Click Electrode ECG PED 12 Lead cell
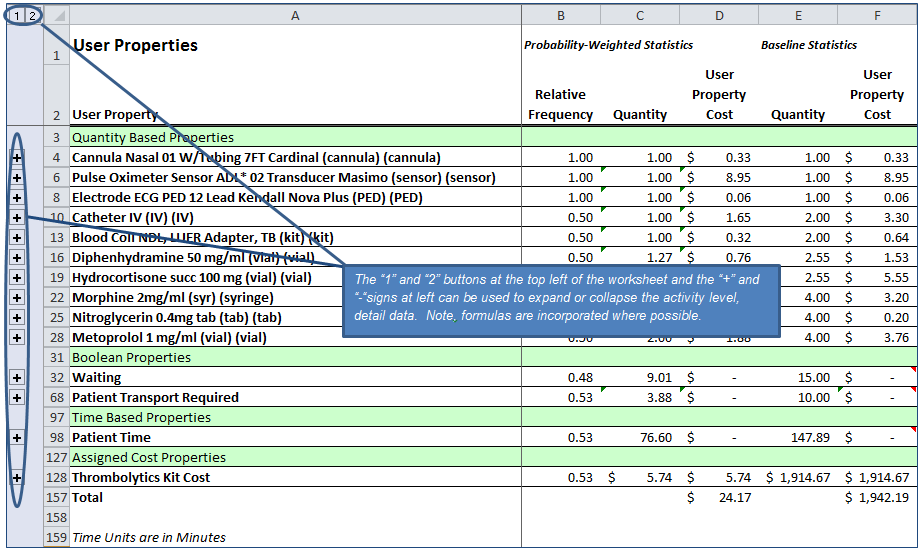 point(295,198)
